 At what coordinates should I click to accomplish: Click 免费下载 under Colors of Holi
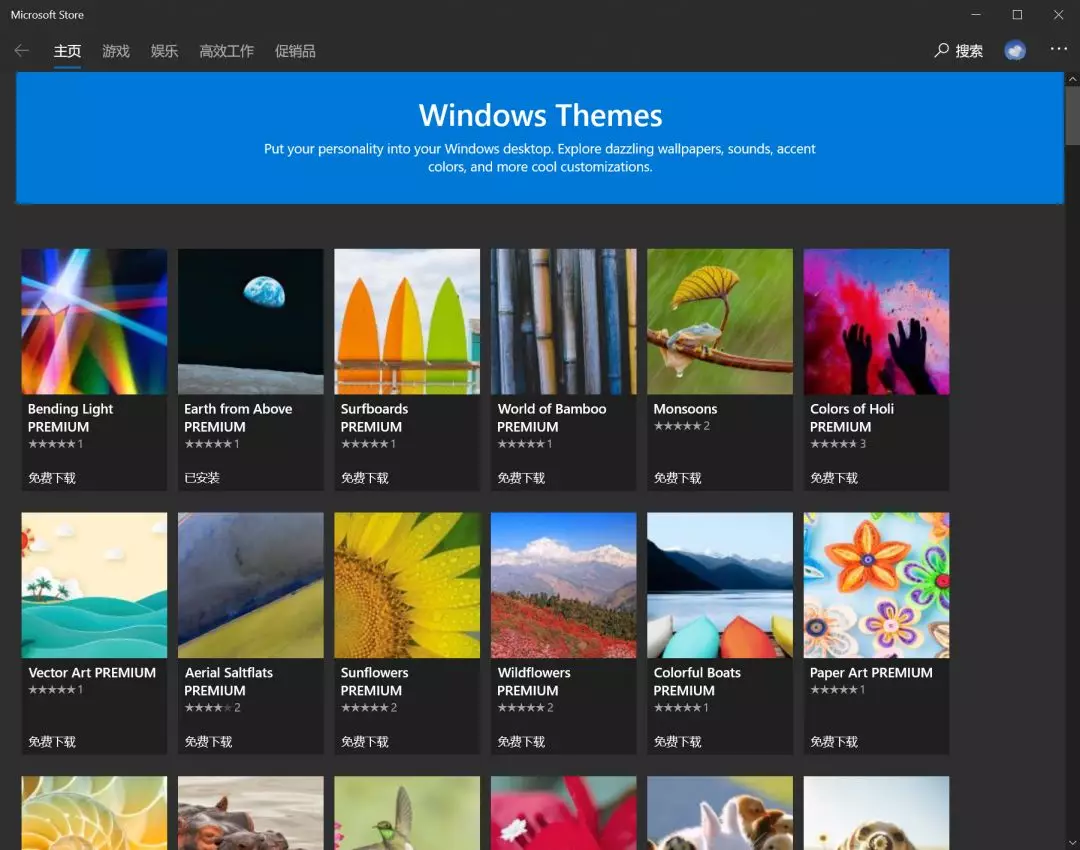click(833, 478)
